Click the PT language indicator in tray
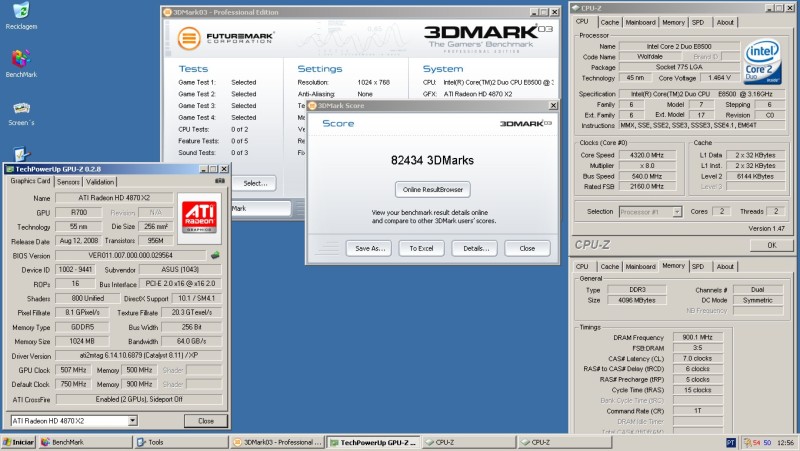This screenshot has height=451, width=800. (731, 442)
